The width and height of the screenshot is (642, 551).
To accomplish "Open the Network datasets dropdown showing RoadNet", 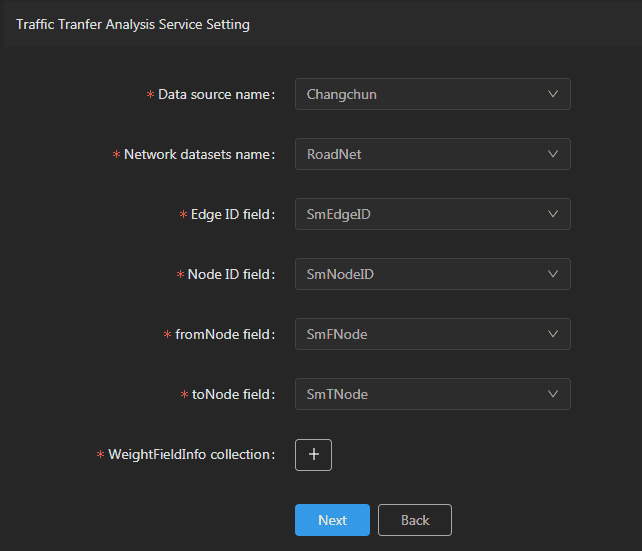I will point(432,154).
